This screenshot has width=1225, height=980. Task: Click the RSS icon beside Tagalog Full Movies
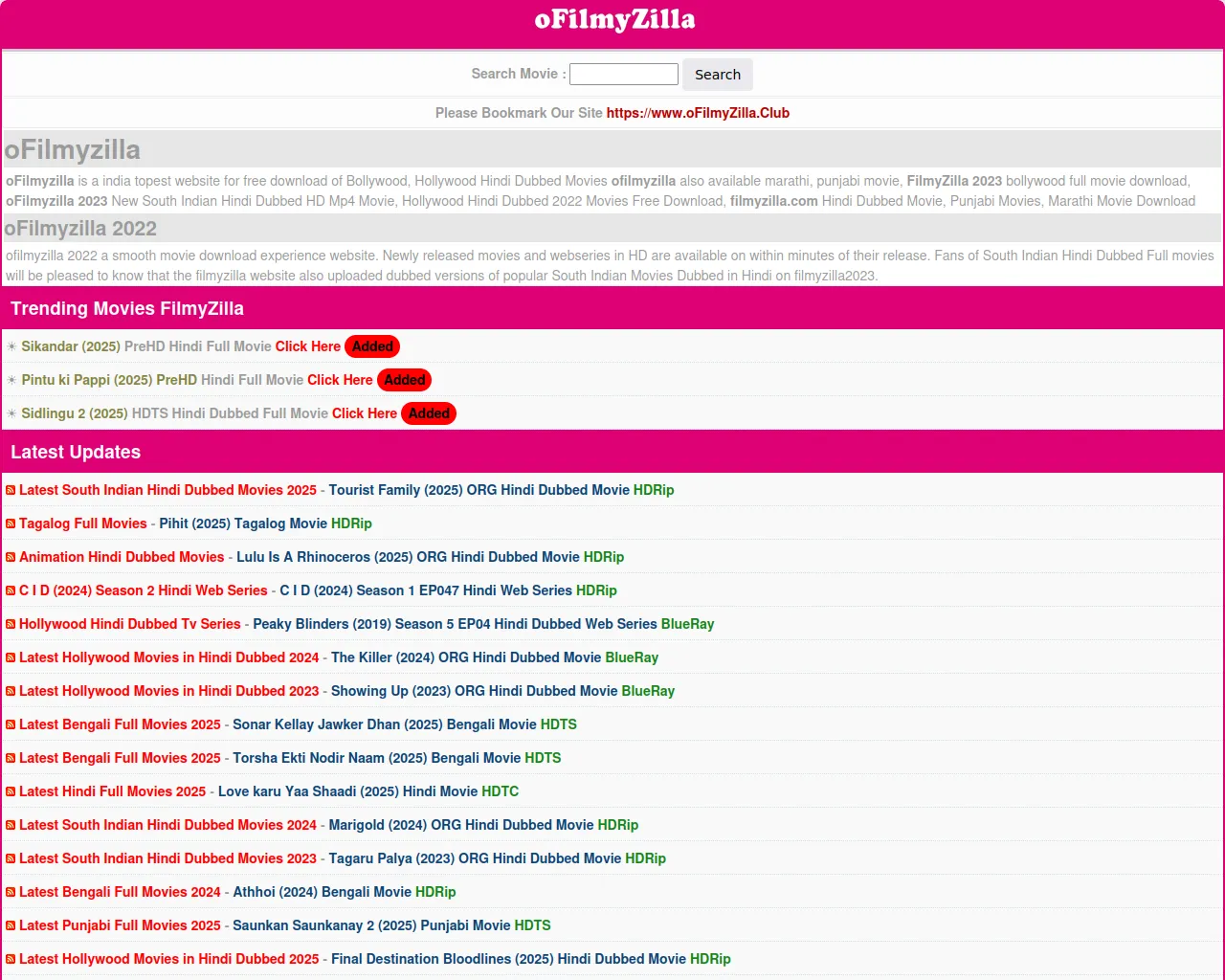pos(11,523)
